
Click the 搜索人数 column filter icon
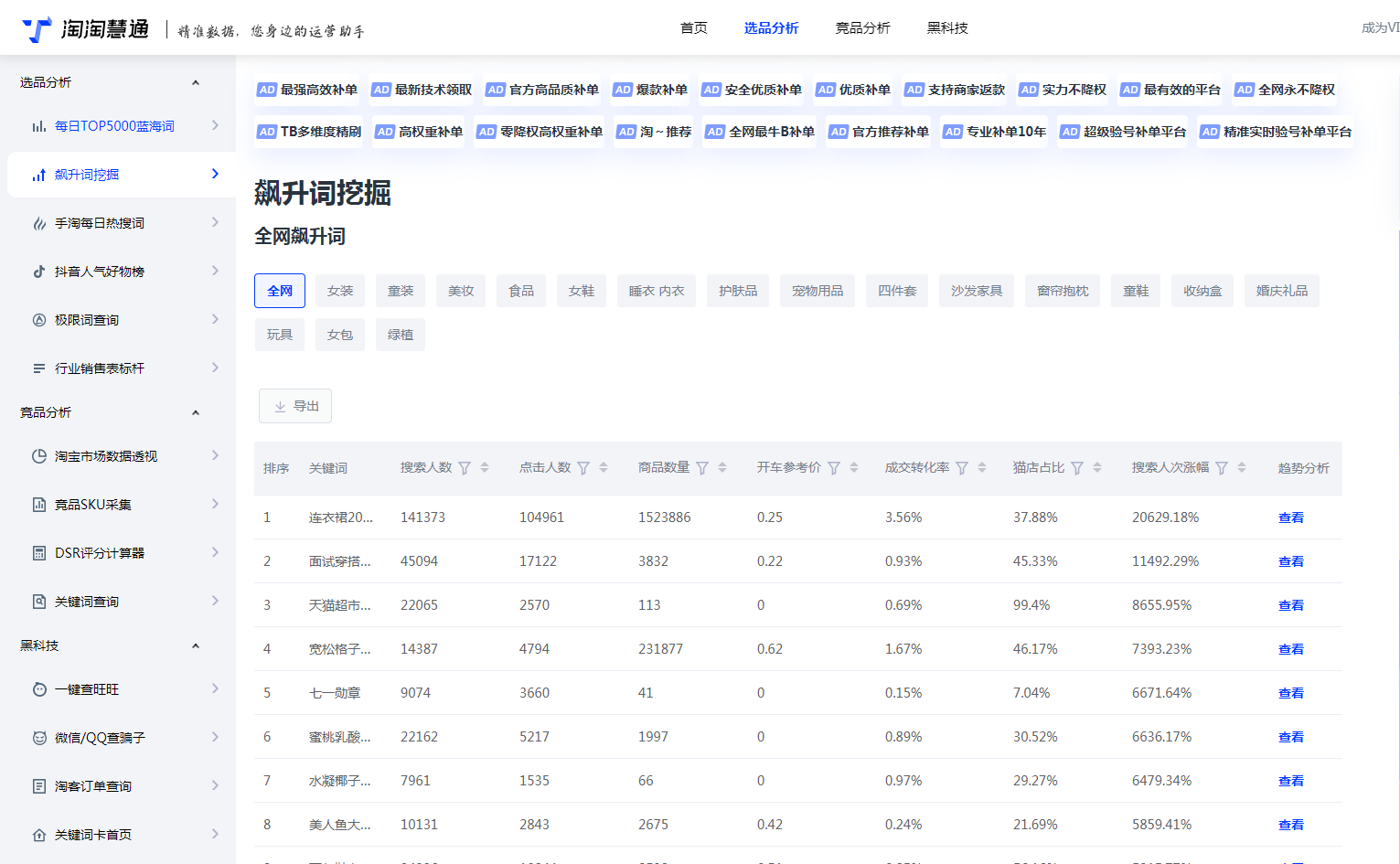465,468
